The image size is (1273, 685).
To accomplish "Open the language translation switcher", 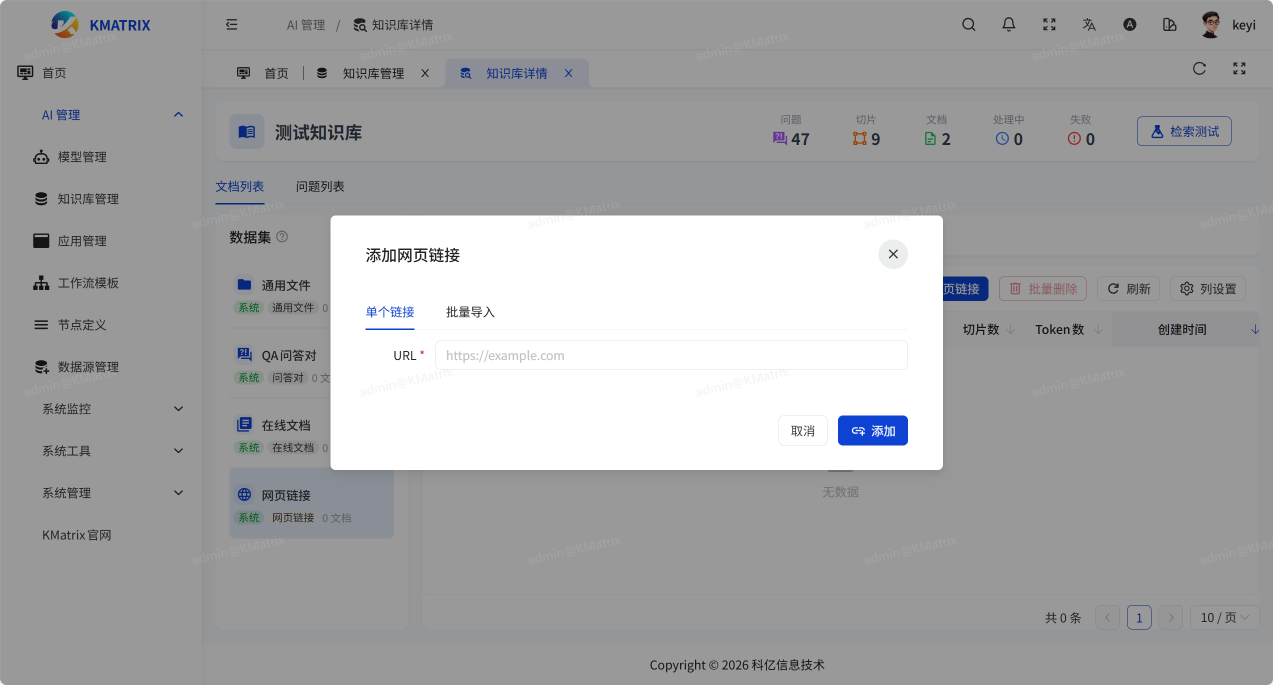I will click(1089, 25).
